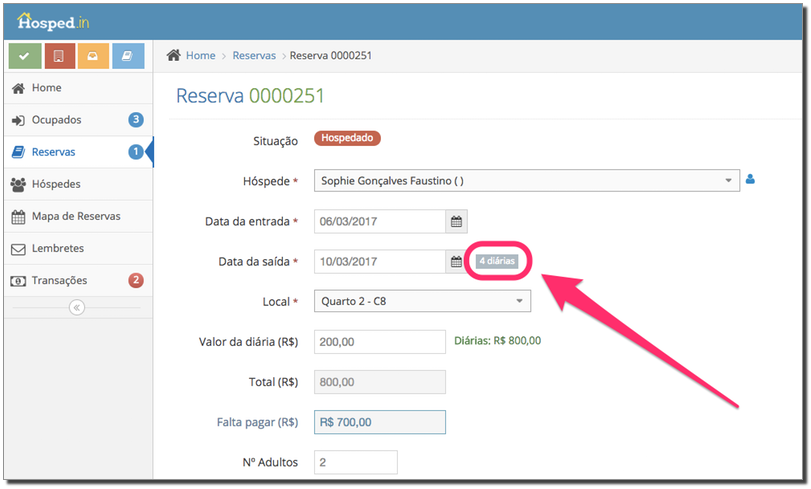
Task: Click the red tablet shortcut button
Action: pos(59,56)
